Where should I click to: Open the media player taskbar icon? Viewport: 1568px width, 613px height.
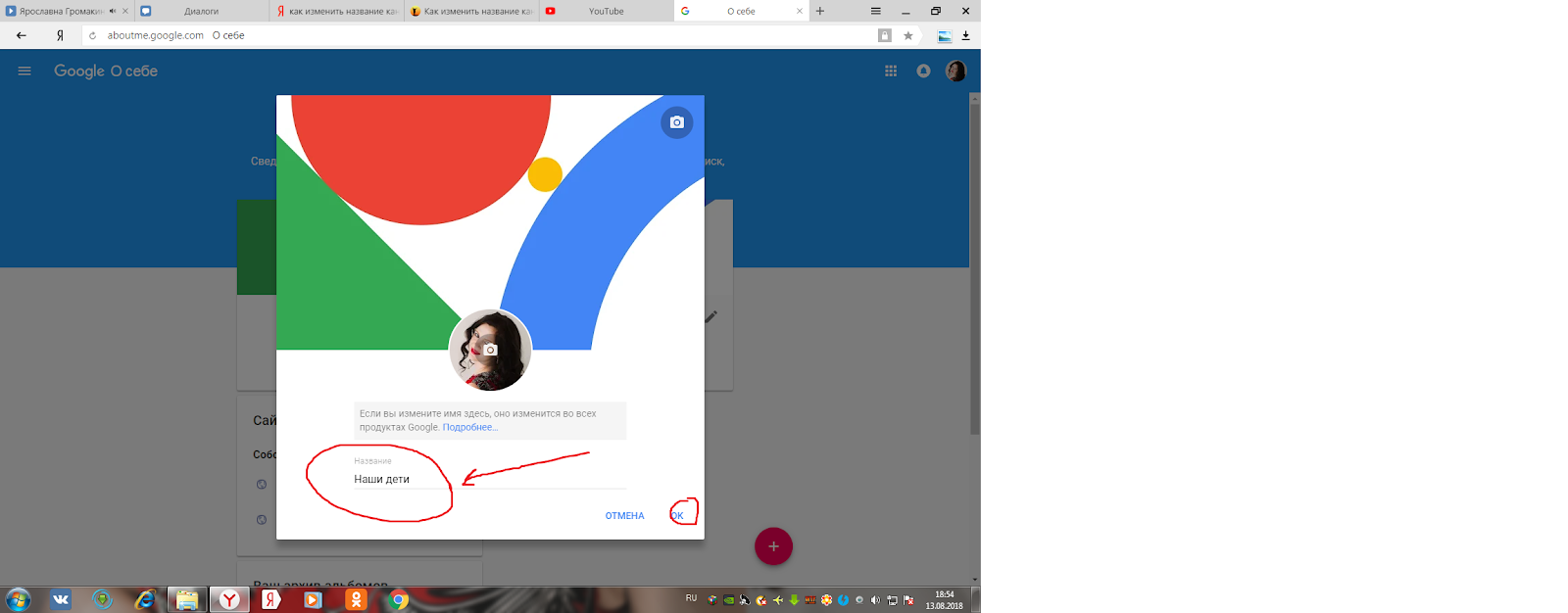pos(314,599)
